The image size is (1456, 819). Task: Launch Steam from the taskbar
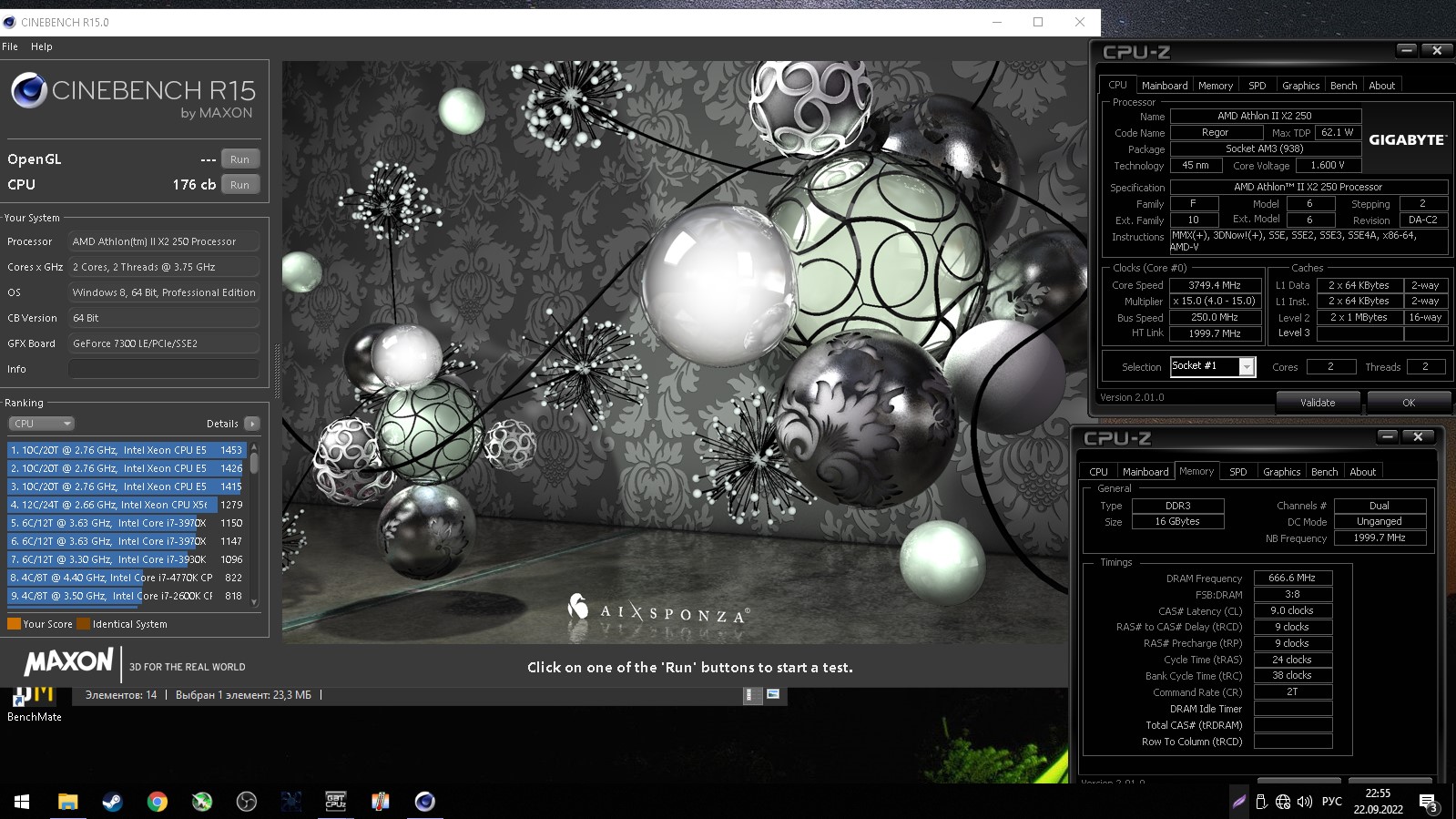coord(112,802)
